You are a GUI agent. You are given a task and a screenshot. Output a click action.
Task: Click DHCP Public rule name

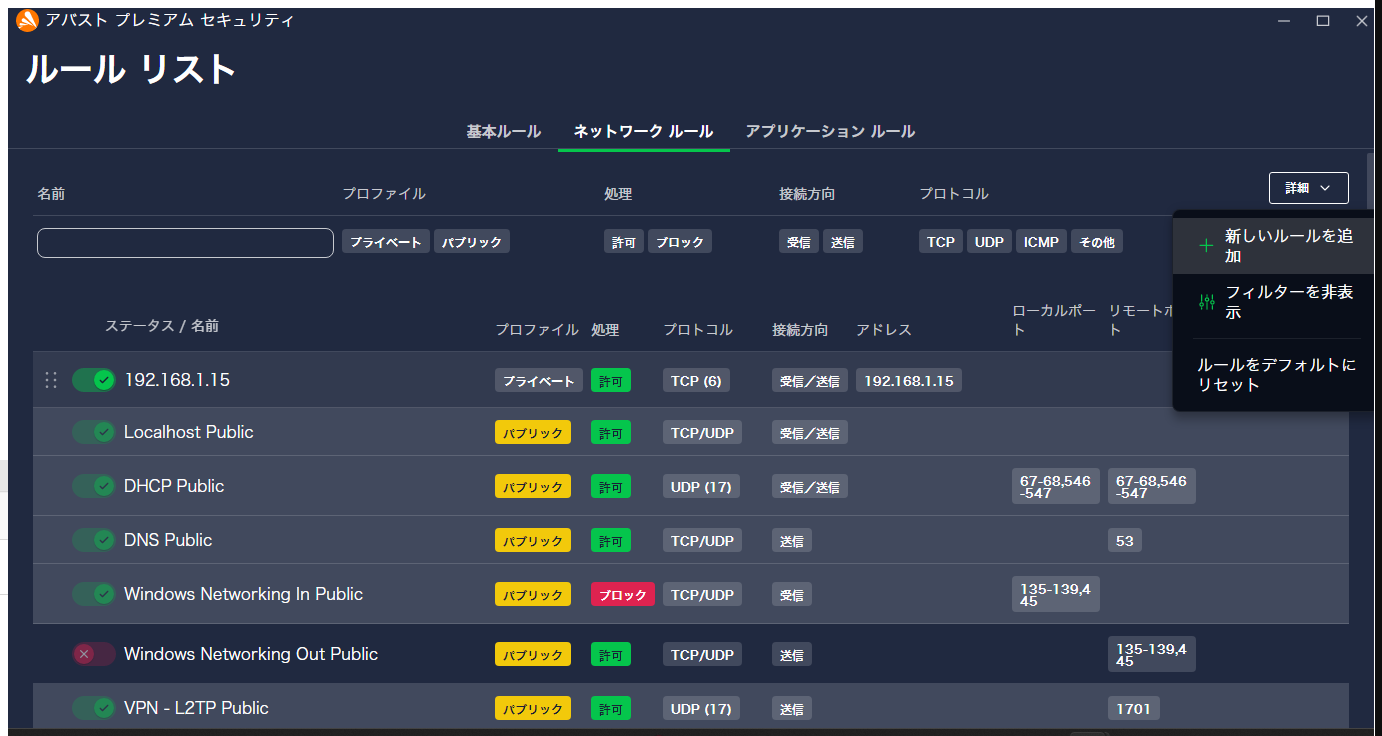point(174,486)
